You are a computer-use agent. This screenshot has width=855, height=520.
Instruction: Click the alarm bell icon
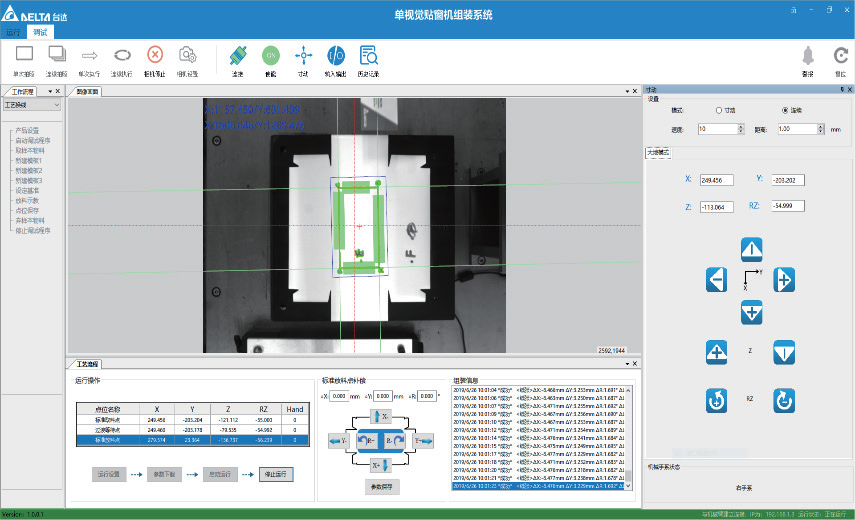(808, 56)
